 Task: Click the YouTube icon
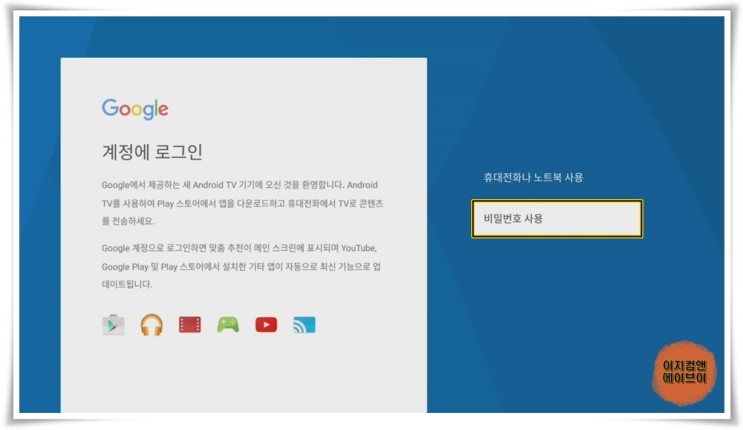[x=266, y=325]
